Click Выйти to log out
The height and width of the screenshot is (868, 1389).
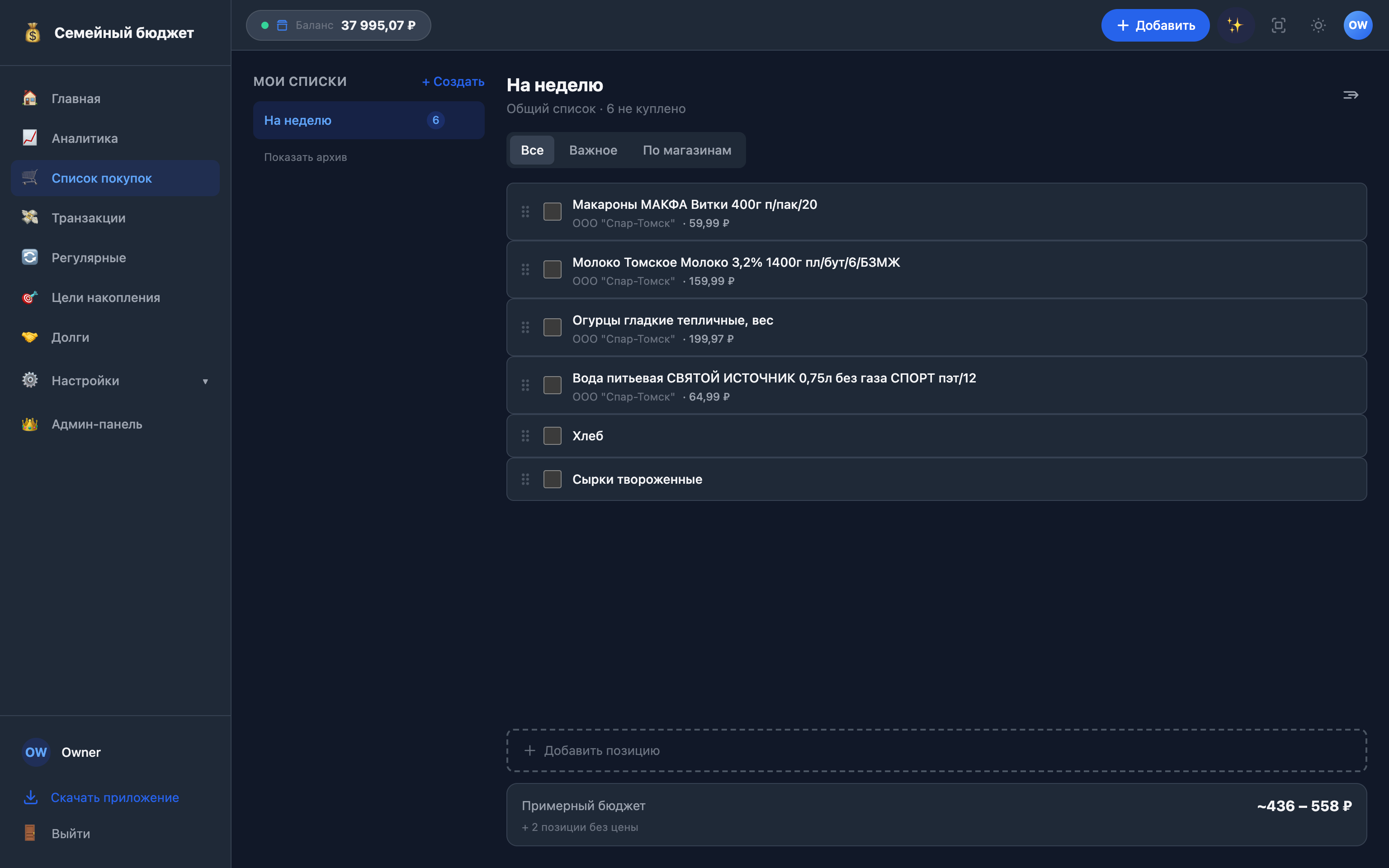(x=71, y=833)
